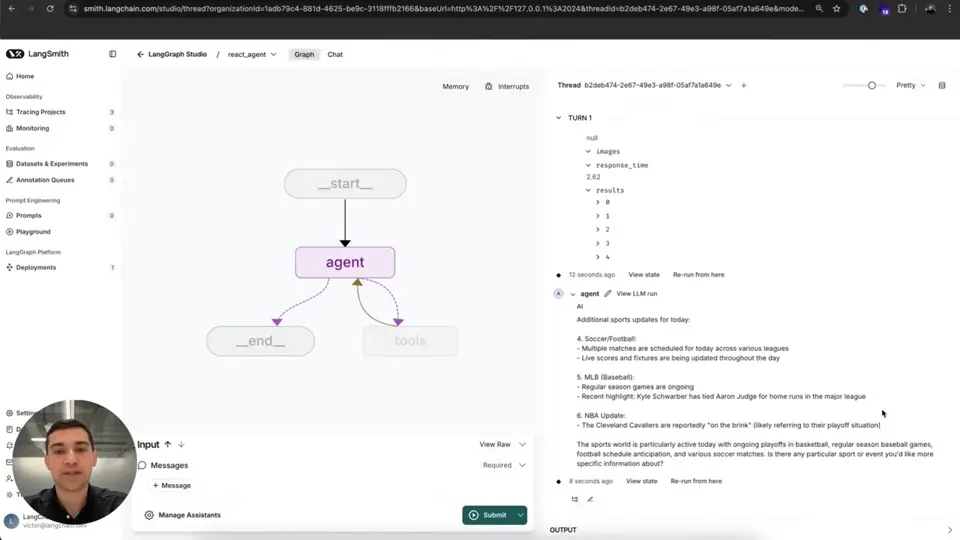The height and width of the screenshot is (540, 960).
Task: Open Playground page
Action: click(x=33, y=232)
